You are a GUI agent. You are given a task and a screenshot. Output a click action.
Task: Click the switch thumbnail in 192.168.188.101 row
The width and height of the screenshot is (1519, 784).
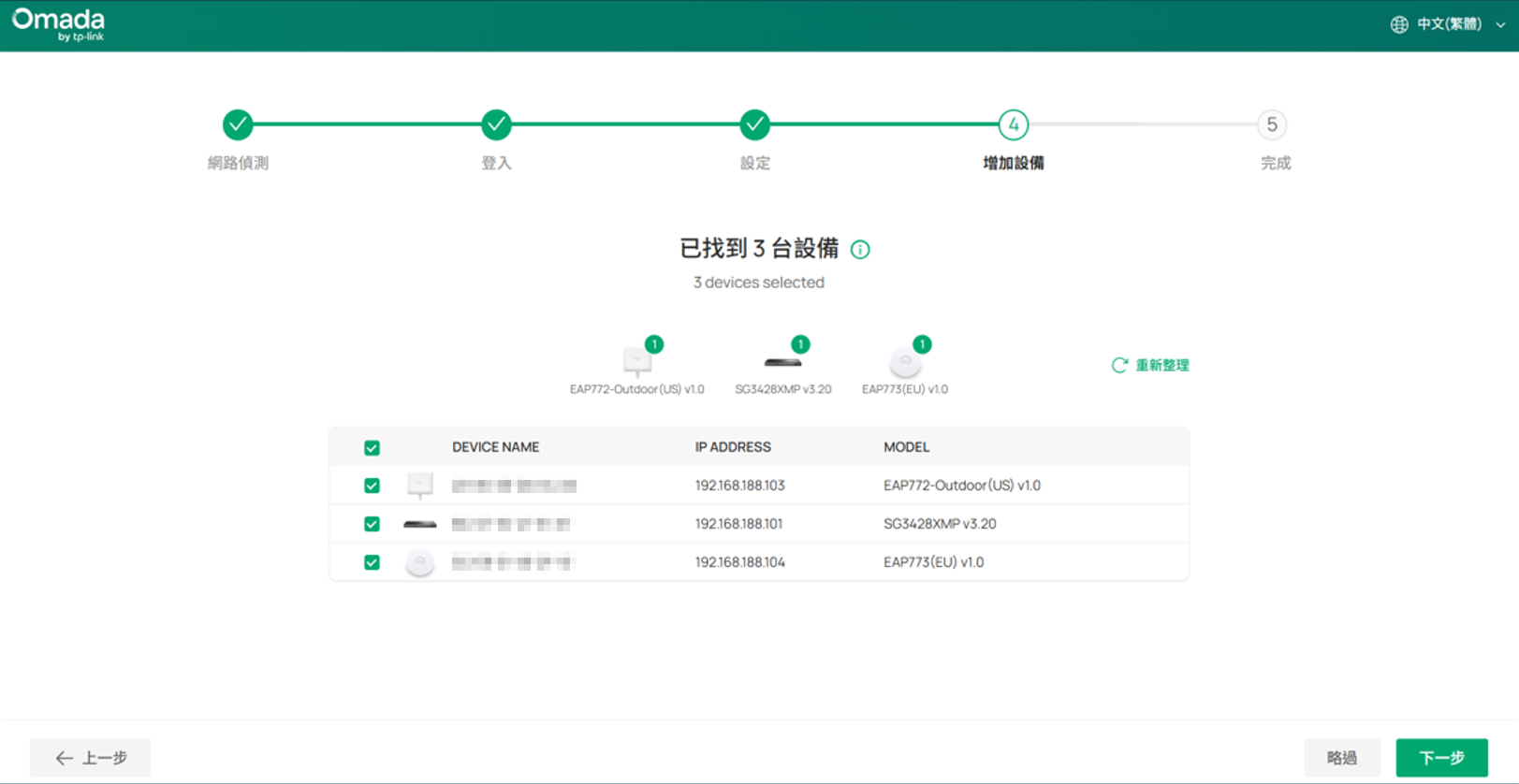click(420, 524)
